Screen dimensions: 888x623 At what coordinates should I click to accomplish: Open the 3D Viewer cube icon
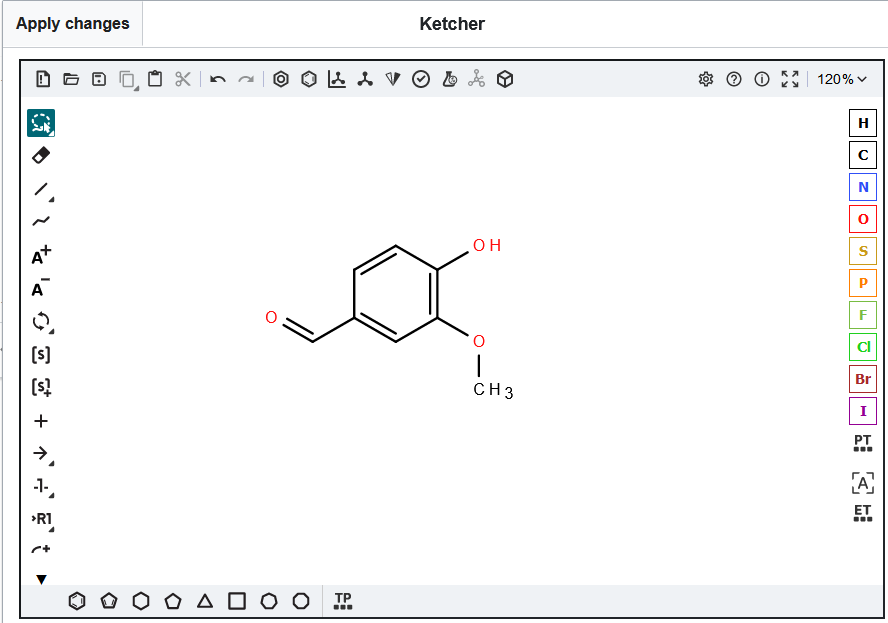[x=505, y=79]
